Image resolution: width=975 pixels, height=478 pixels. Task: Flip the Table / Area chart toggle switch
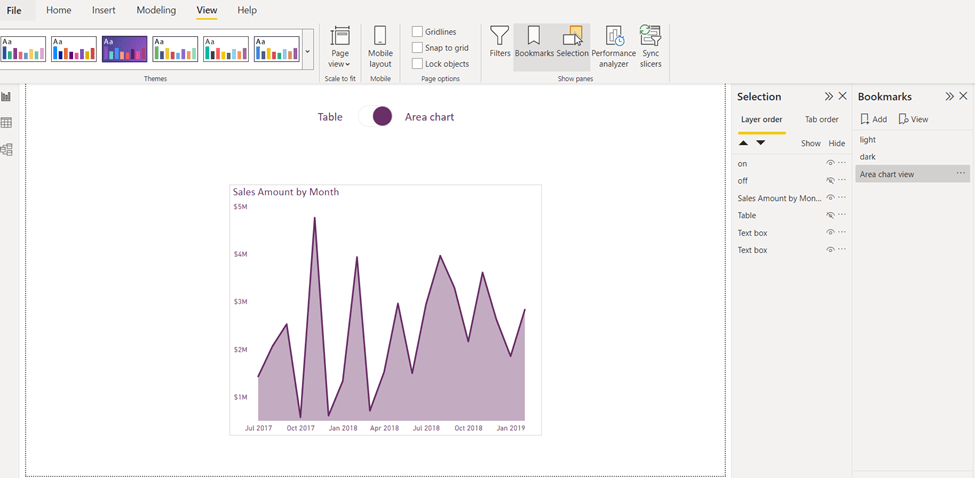click(375, 117)
